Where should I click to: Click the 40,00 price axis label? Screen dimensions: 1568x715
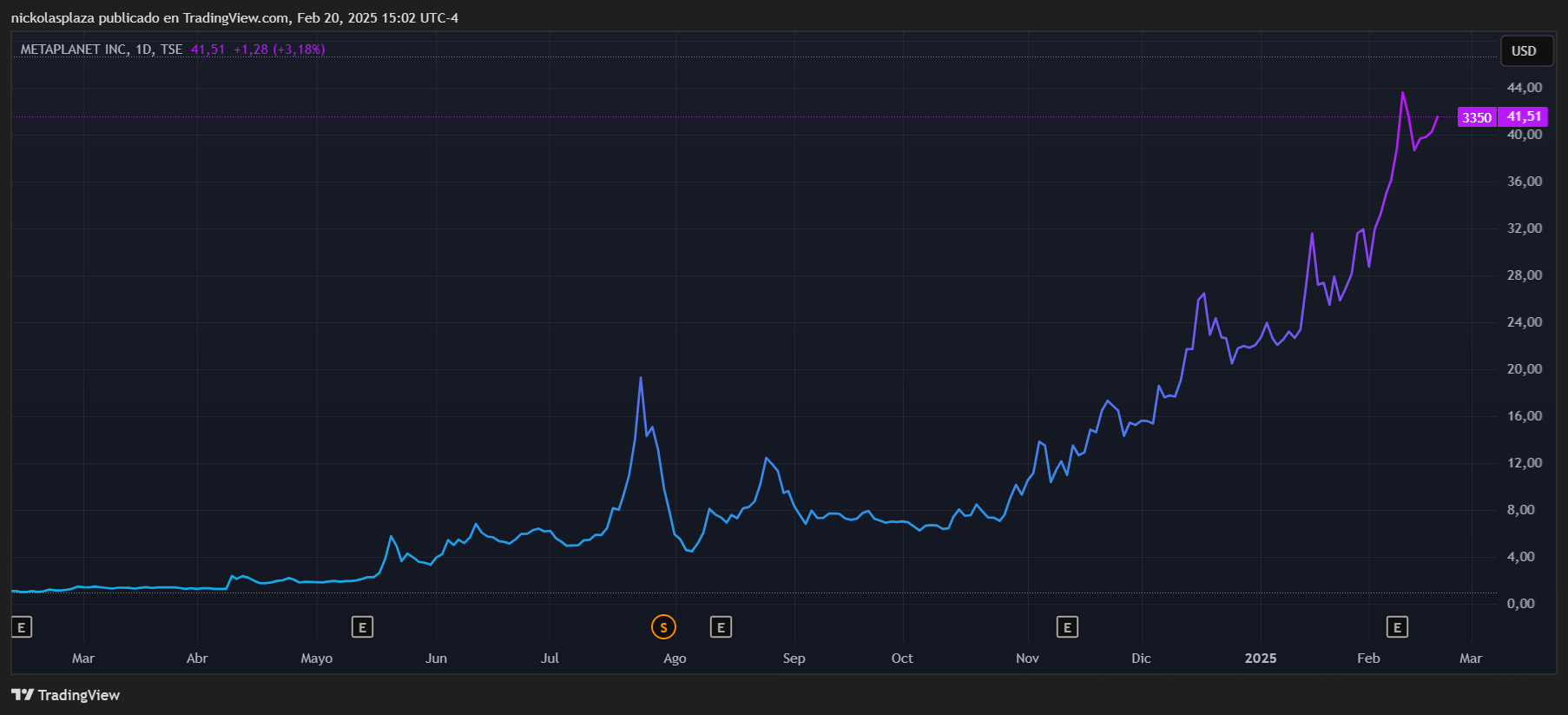(1525, 135)
